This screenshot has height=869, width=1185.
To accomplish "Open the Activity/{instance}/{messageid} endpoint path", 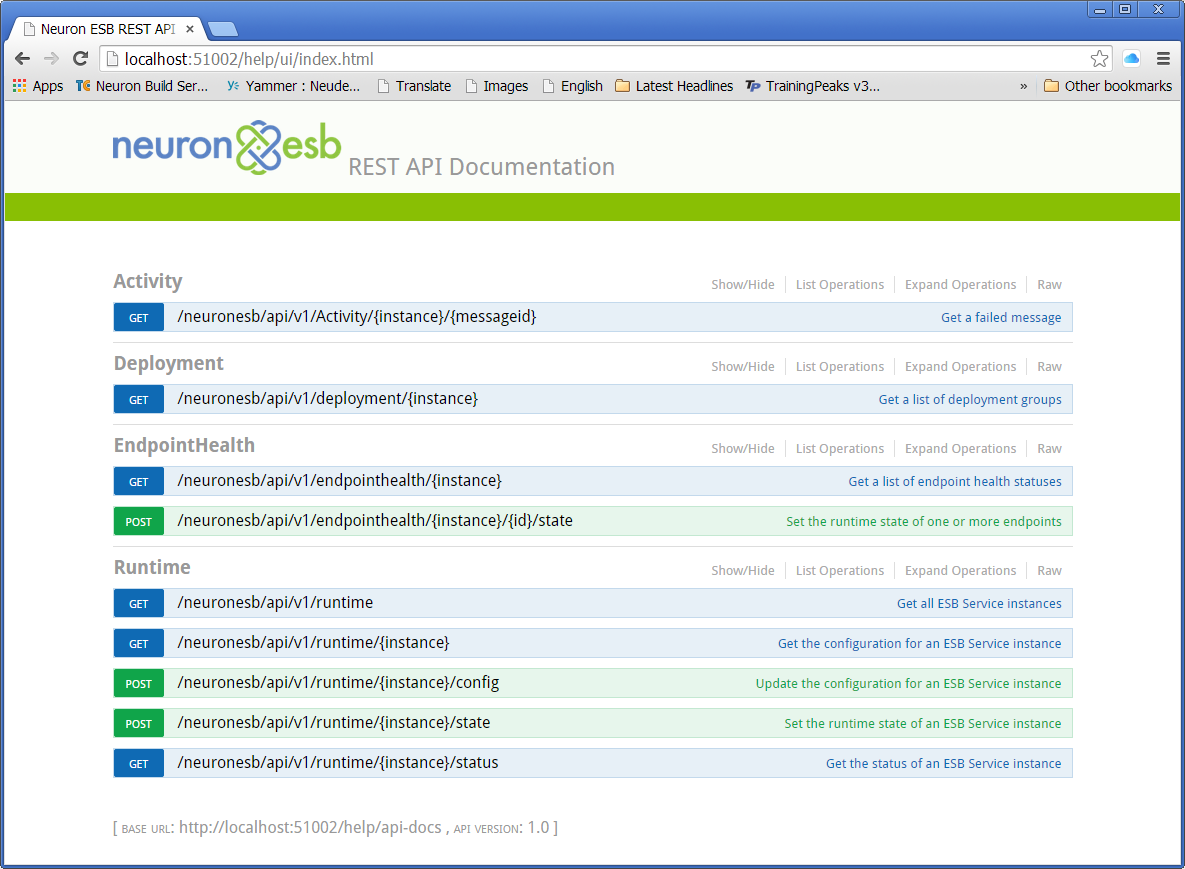I will pos(357,317).
